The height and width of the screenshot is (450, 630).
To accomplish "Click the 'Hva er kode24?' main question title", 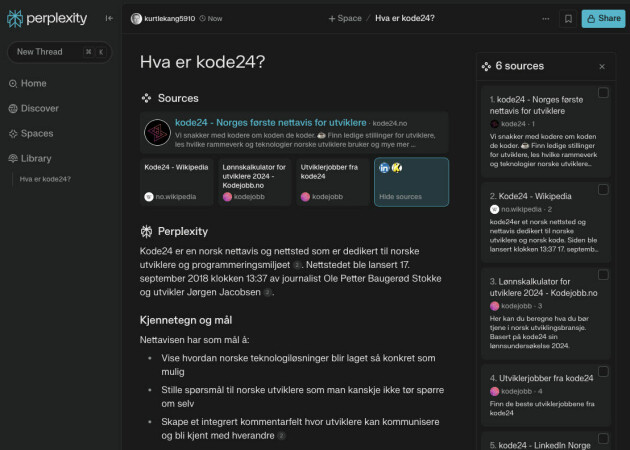I will (x=202, y=62).
